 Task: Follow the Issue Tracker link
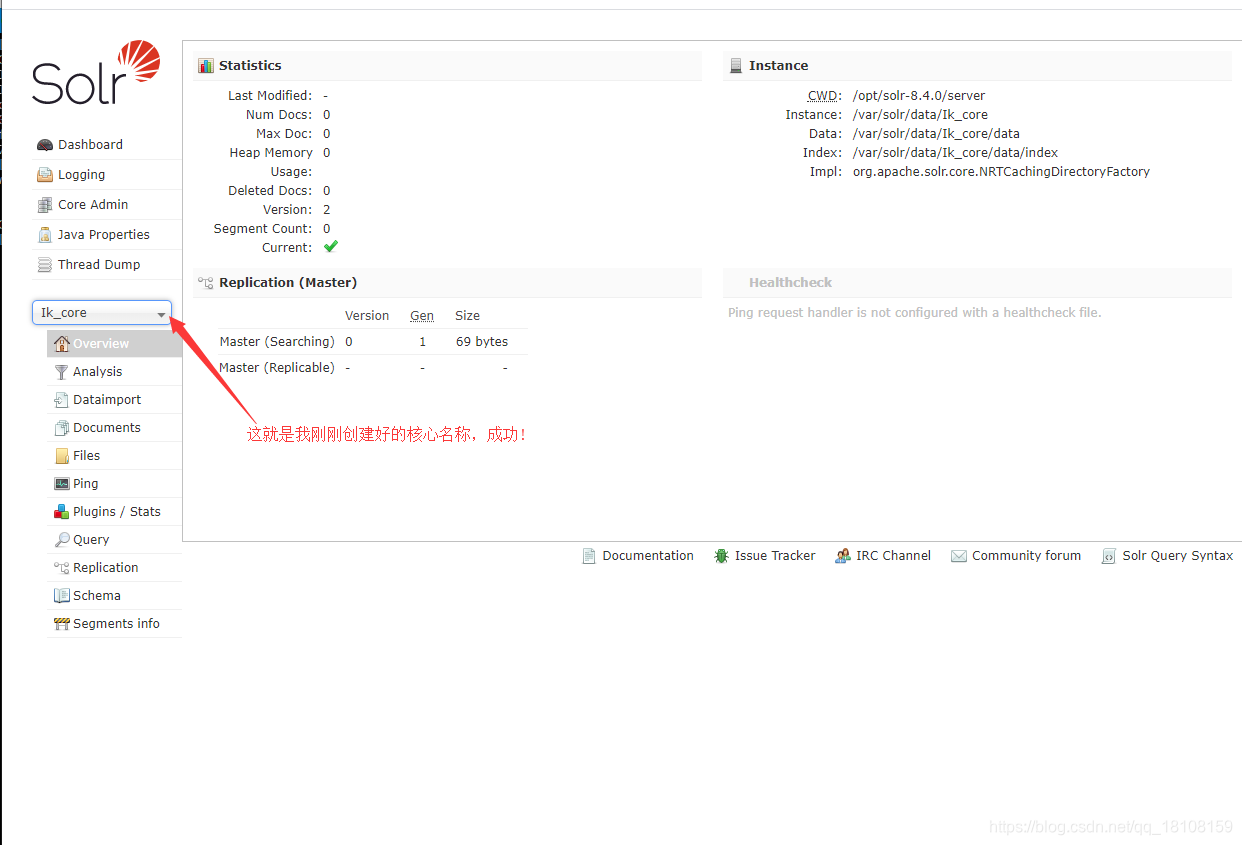click(x=775, y=556)
